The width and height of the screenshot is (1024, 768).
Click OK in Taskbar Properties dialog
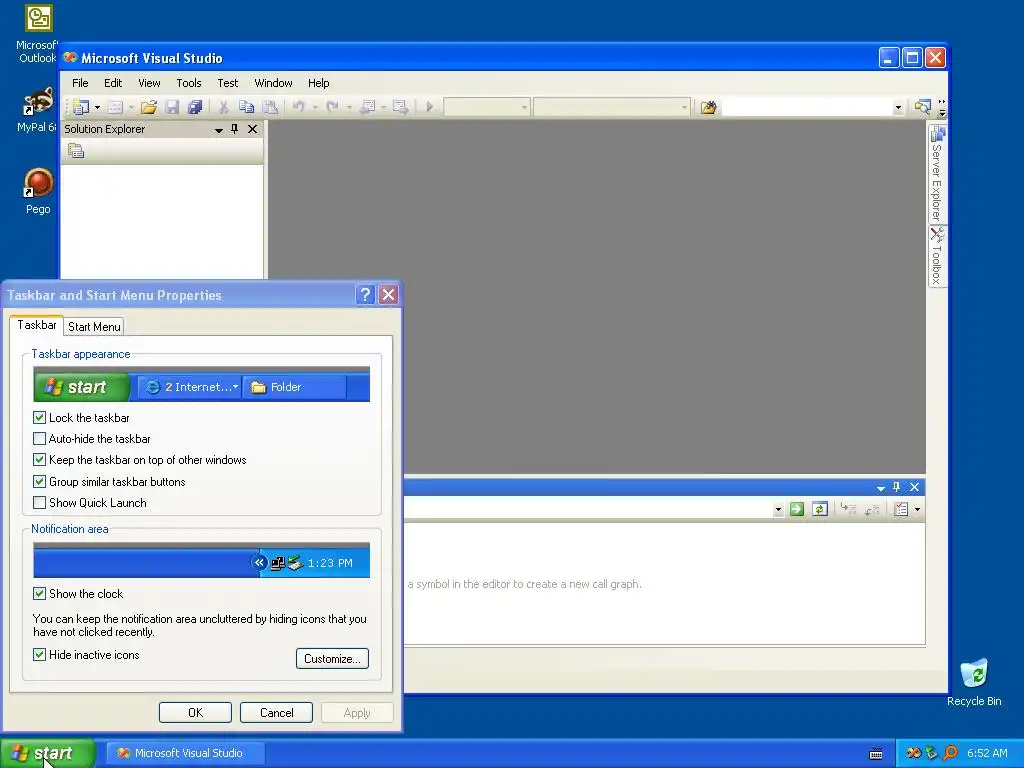195,712
